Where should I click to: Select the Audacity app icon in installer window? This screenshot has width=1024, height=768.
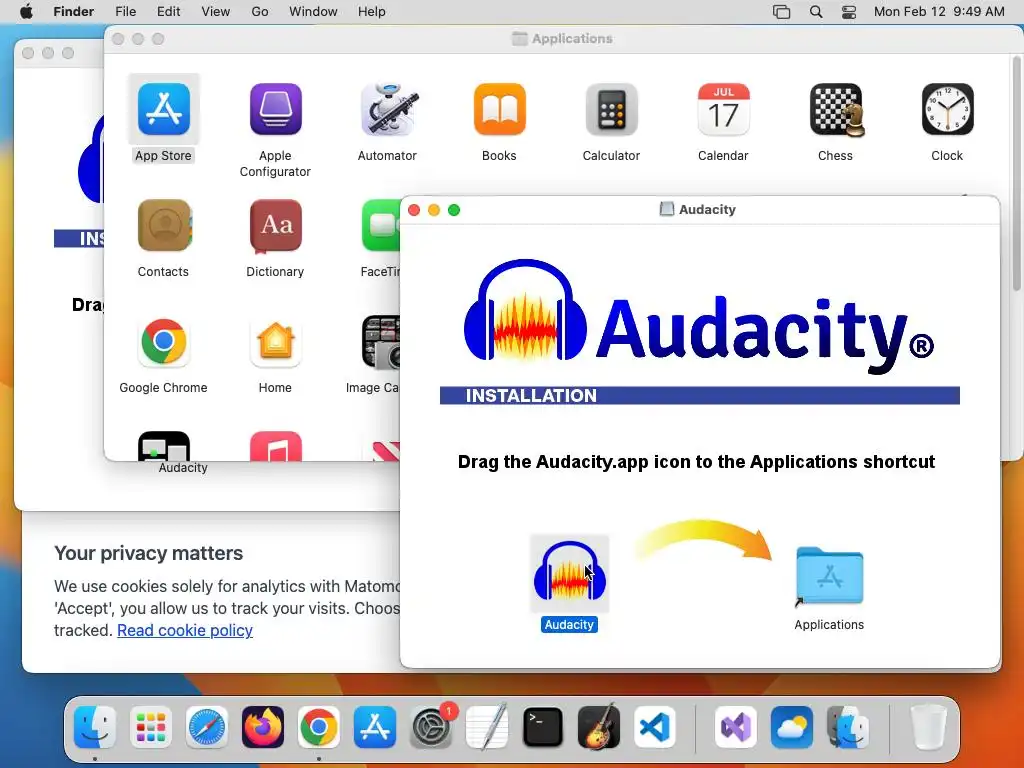click(x=569, y=573)
